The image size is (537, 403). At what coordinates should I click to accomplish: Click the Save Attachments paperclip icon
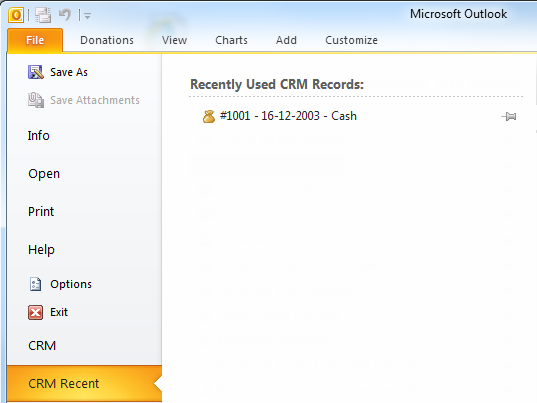[36, 100]
